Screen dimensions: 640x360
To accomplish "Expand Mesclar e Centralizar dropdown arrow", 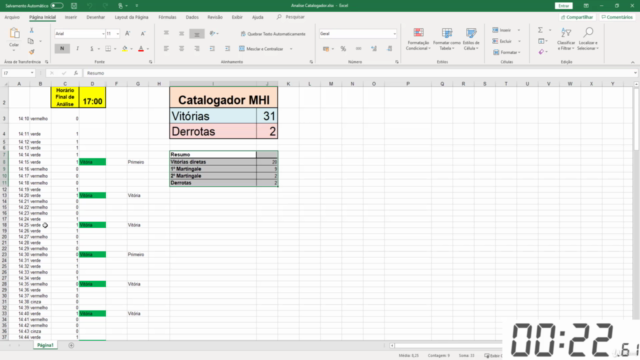I will click(291, 49).
